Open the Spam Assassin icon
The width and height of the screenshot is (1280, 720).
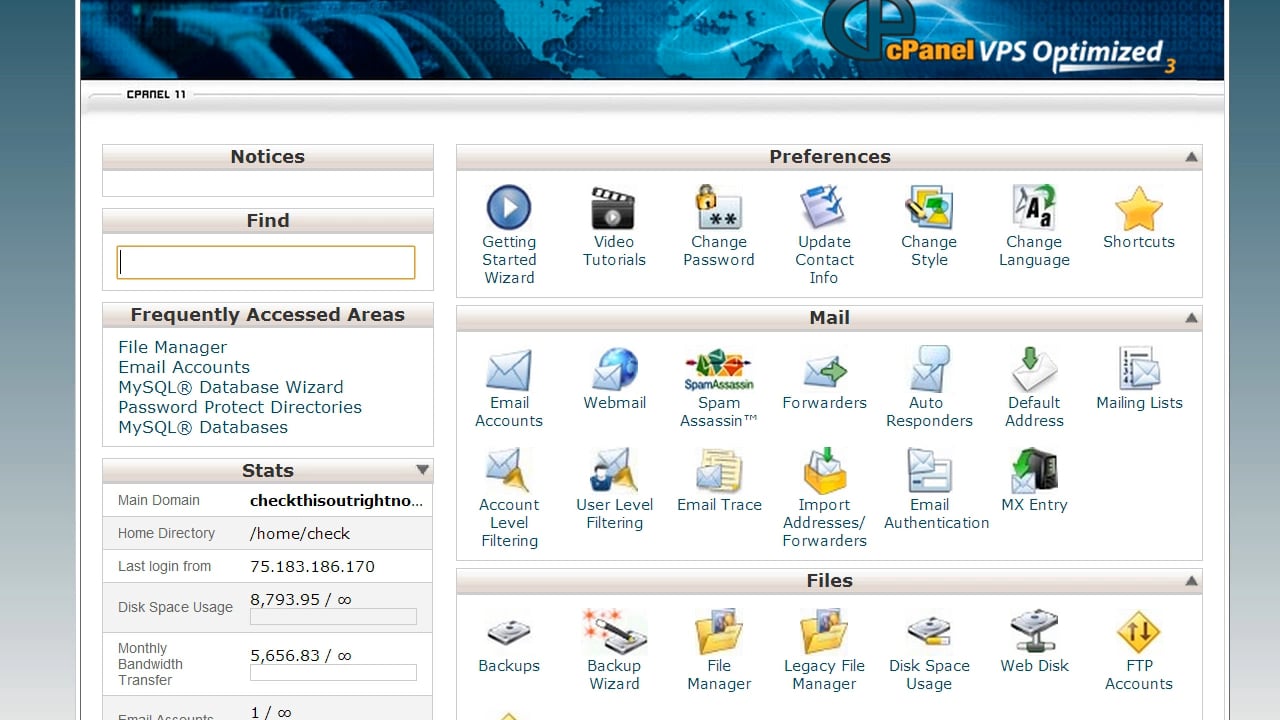pos(719,370)
